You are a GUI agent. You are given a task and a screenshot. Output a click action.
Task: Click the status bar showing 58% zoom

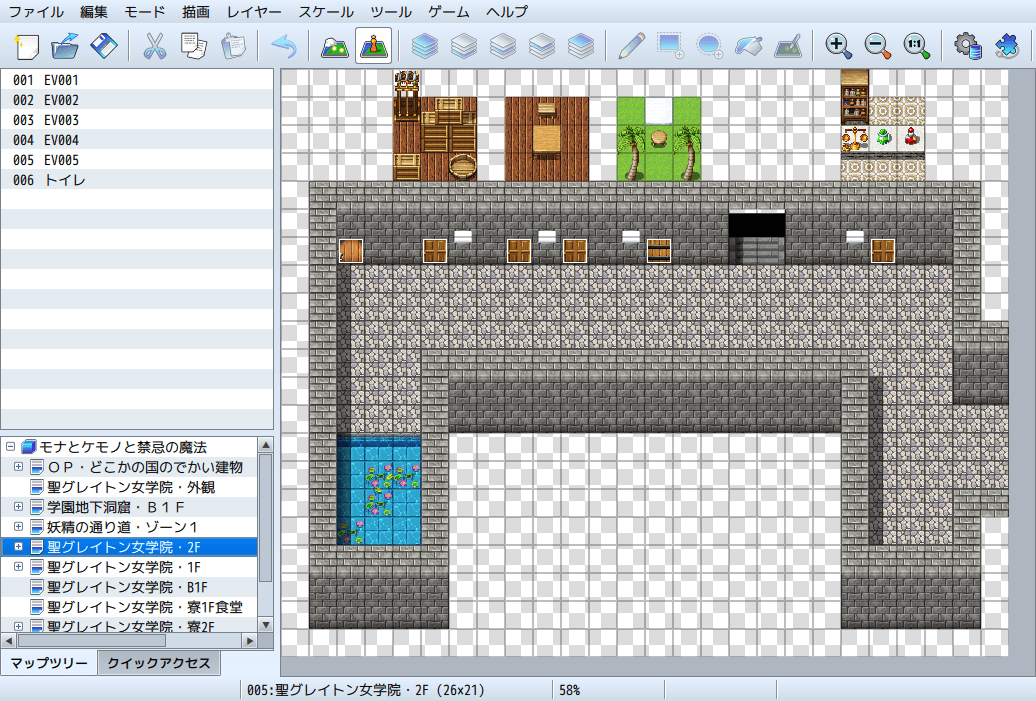pos(609,689)
